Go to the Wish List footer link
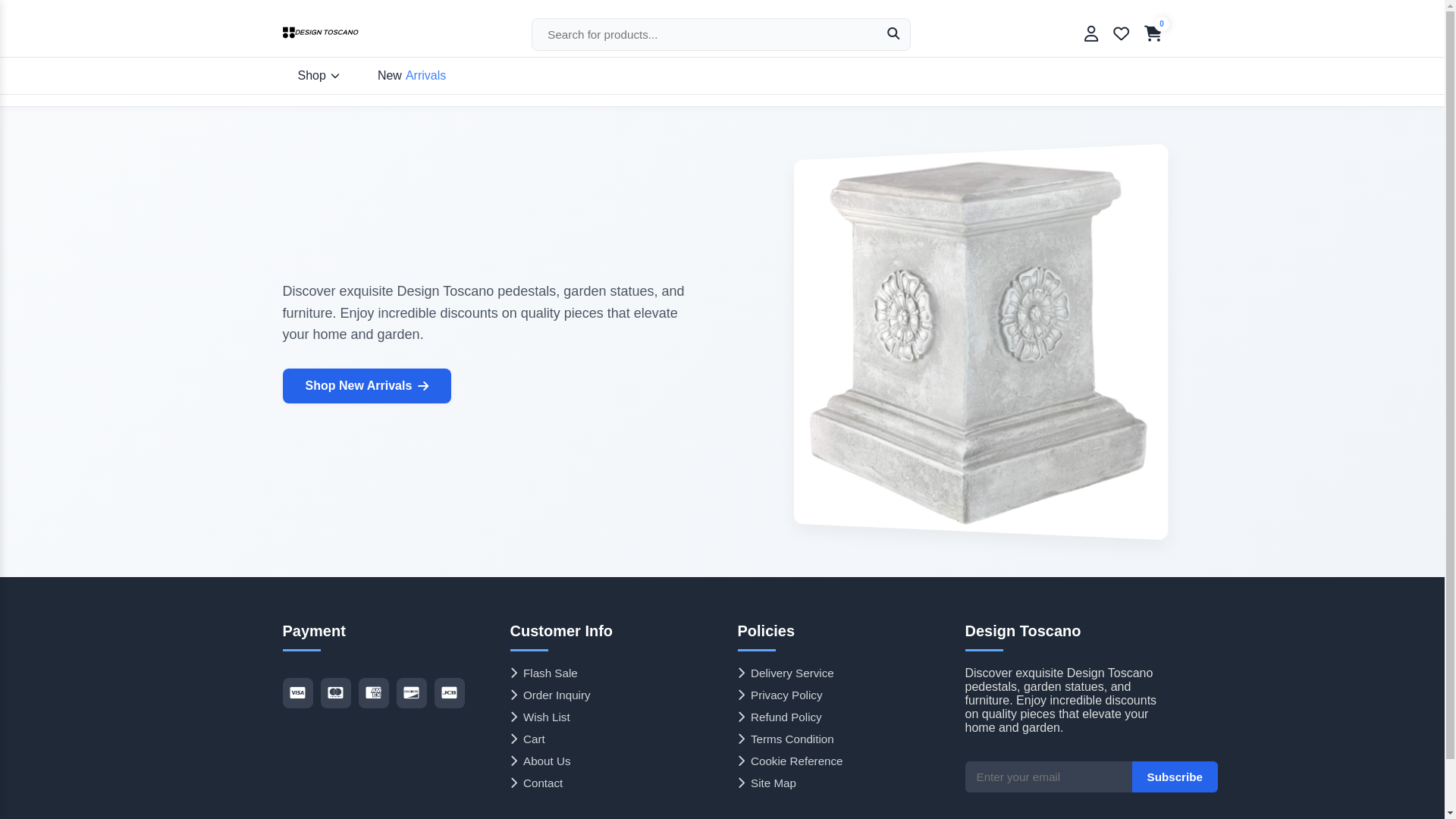Image resolution: width=1456 pixels, height=819 pixels. pos(540,717)
